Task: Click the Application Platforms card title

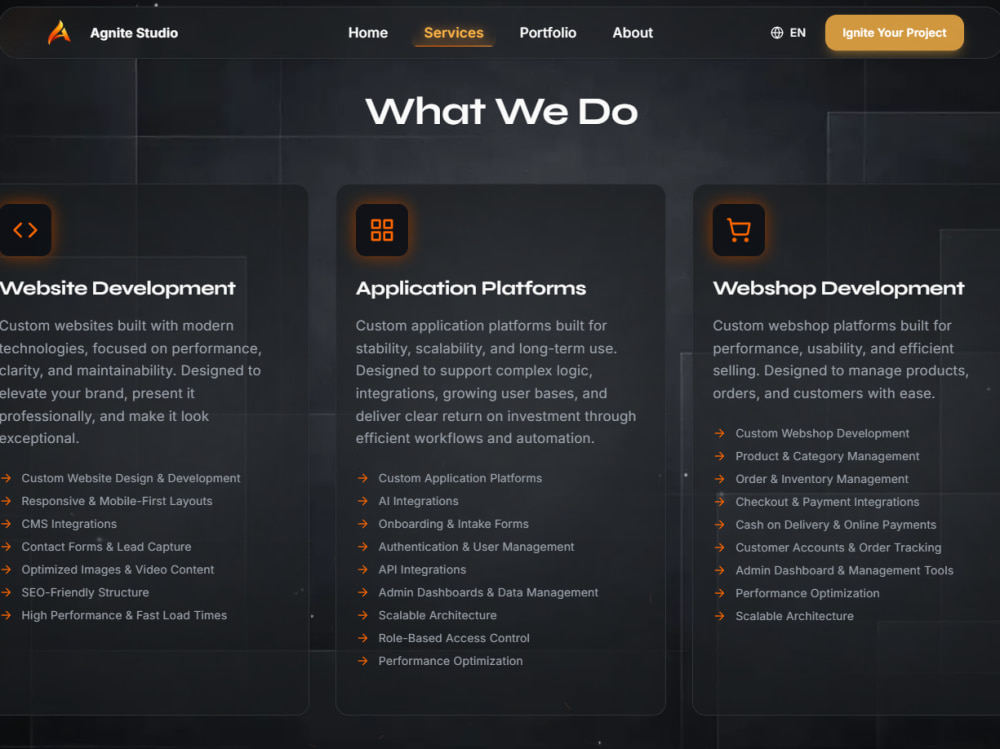Action: [x=471, y=288]
